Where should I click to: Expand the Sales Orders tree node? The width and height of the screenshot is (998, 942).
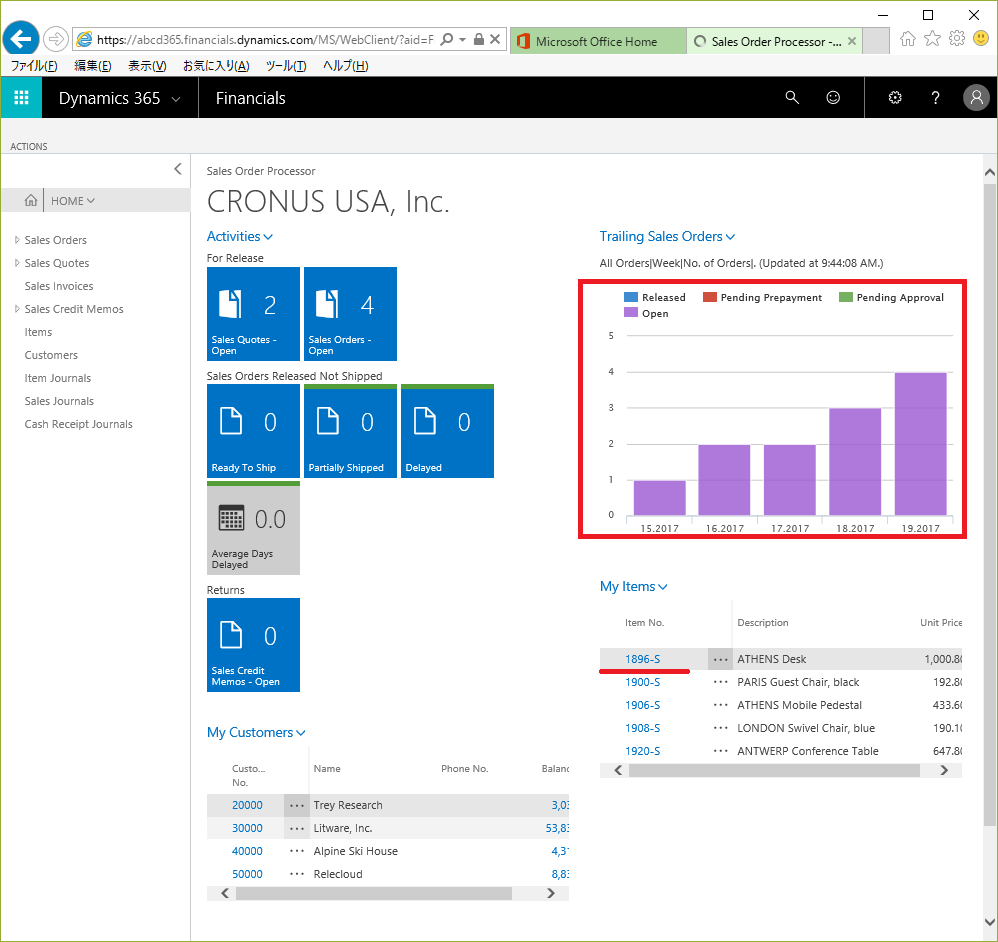coord(17,240)
